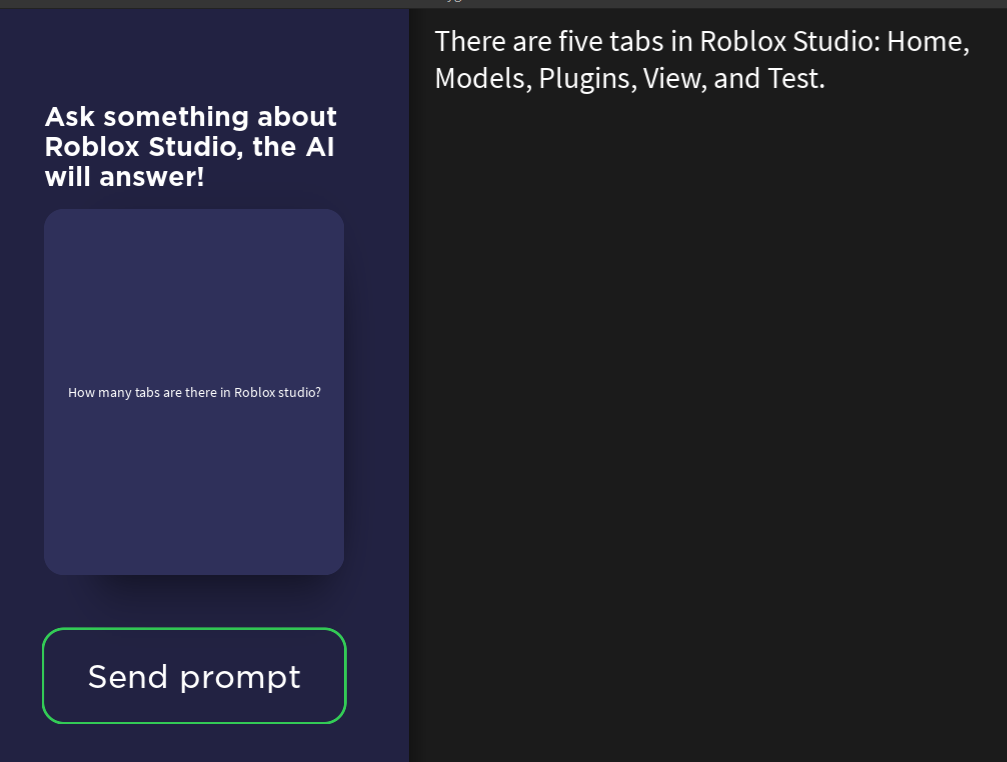Focus the prompt text input box
1007x762 pixels.
[x=194, y=392]
